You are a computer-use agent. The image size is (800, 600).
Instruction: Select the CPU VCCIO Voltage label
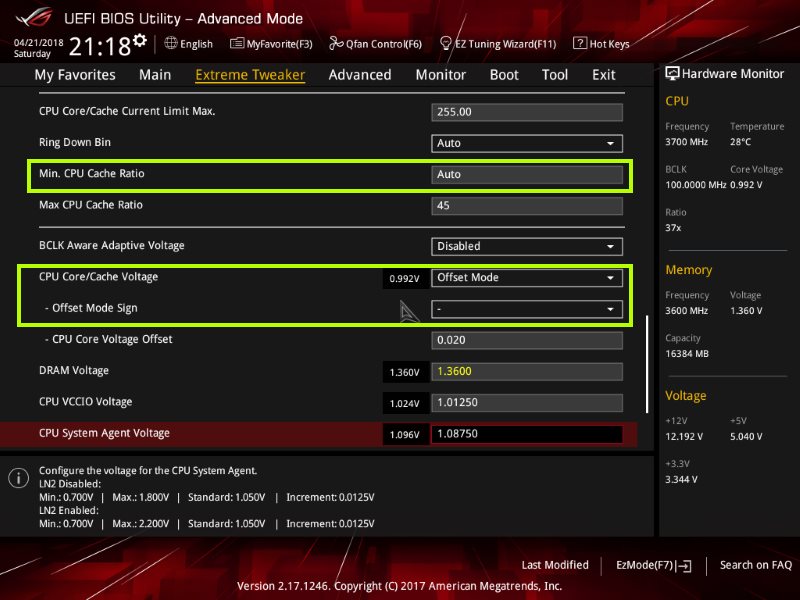click(x=85, y=402)
